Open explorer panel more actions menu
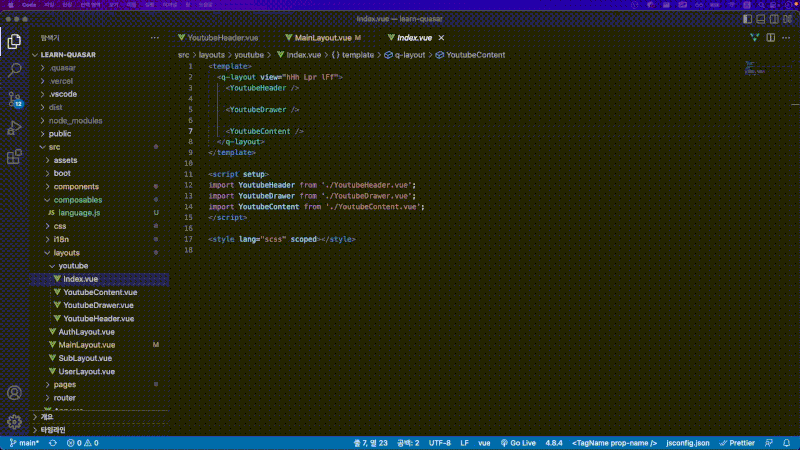Viewport: 800px width, 450px height. [x=155, y=38]
